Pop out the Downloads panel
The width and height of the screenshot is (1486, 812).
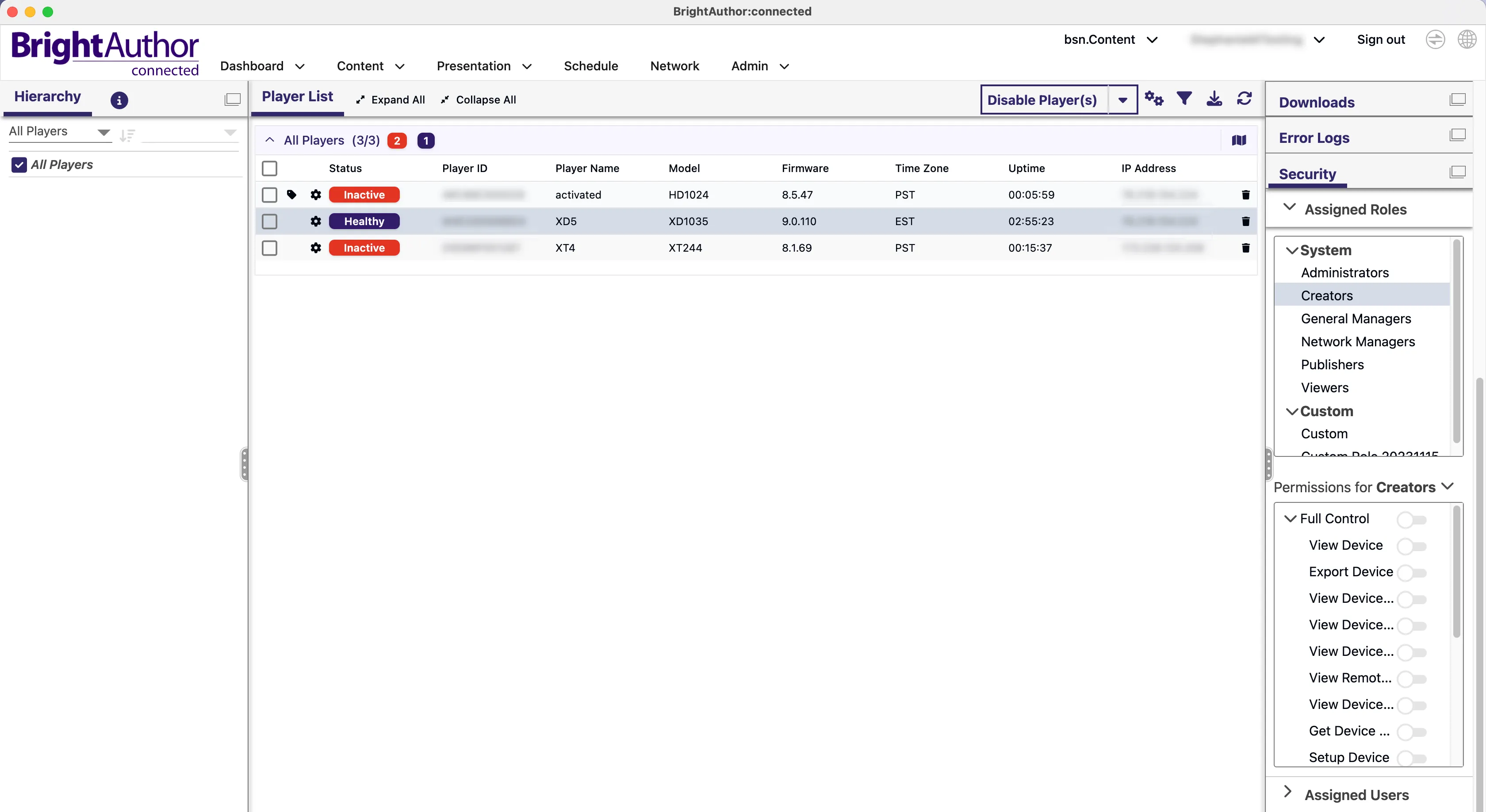coord(1457,99)
